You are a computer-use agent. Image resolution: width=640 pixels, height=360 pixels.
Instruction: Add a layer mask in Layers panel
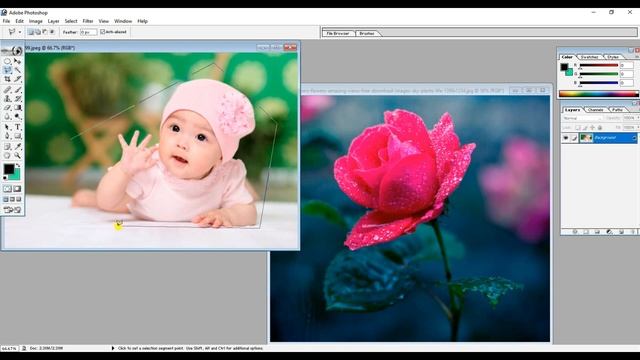(586, 232)
